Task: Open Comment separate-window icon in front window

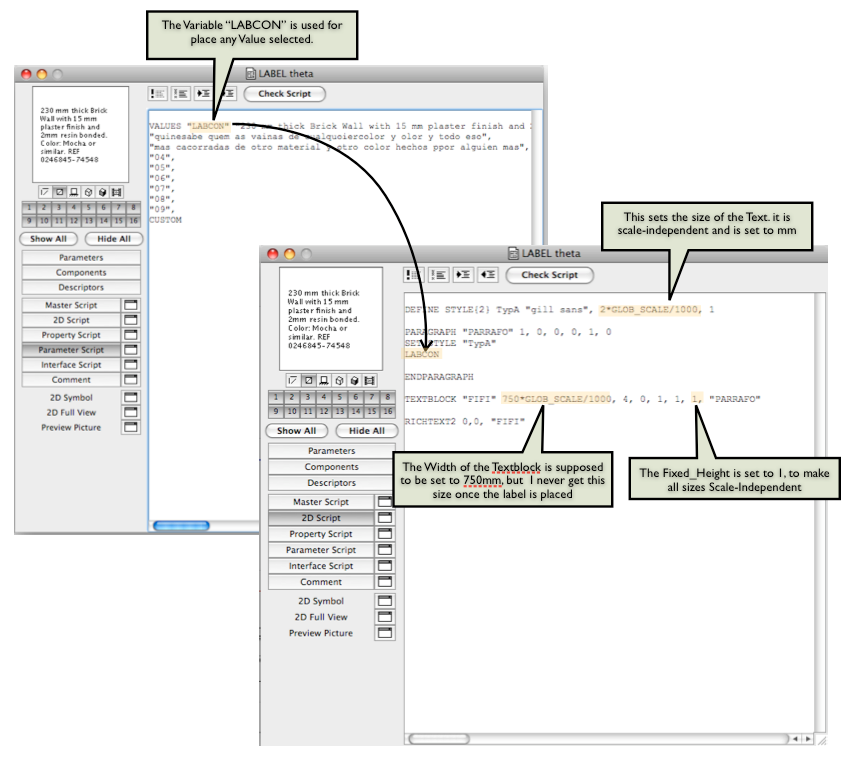Action: [x=385, y=582]
